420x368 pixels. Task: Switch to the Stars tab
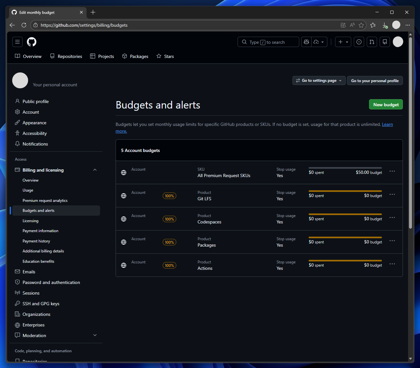[x=165, y=56]
